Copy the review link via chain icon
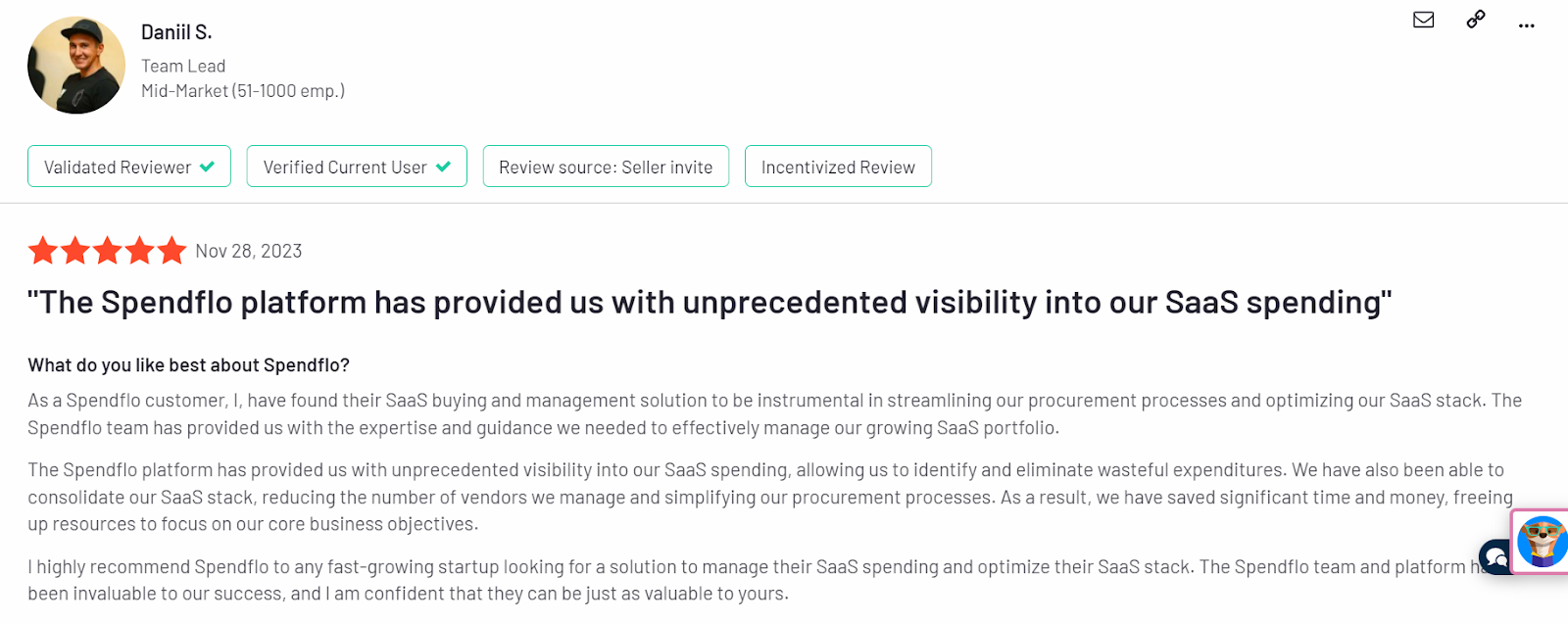 [x=1475, y=20]
